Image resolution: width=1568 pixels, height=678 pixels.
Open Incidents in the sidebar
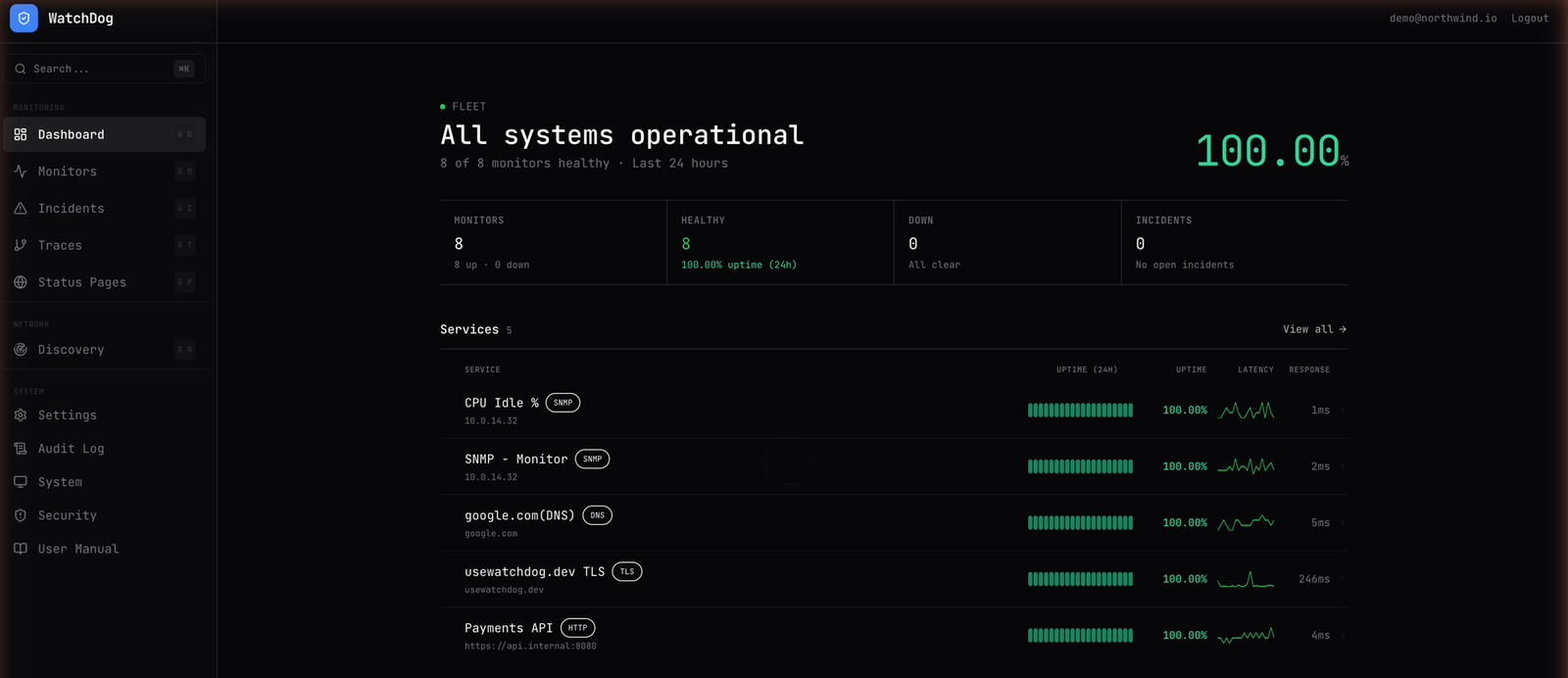(105, 209)
